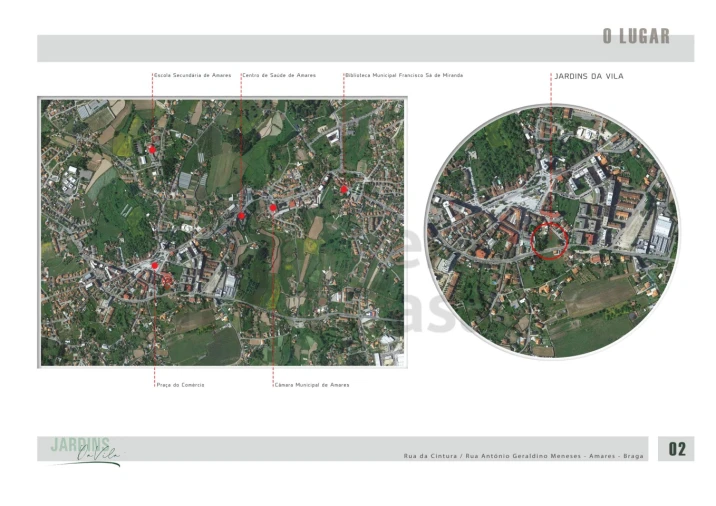The width and height of the screenshot is (716, 506).
Task: Click the gray header bar
Action: pyautogui.click(x=300, y=48)
